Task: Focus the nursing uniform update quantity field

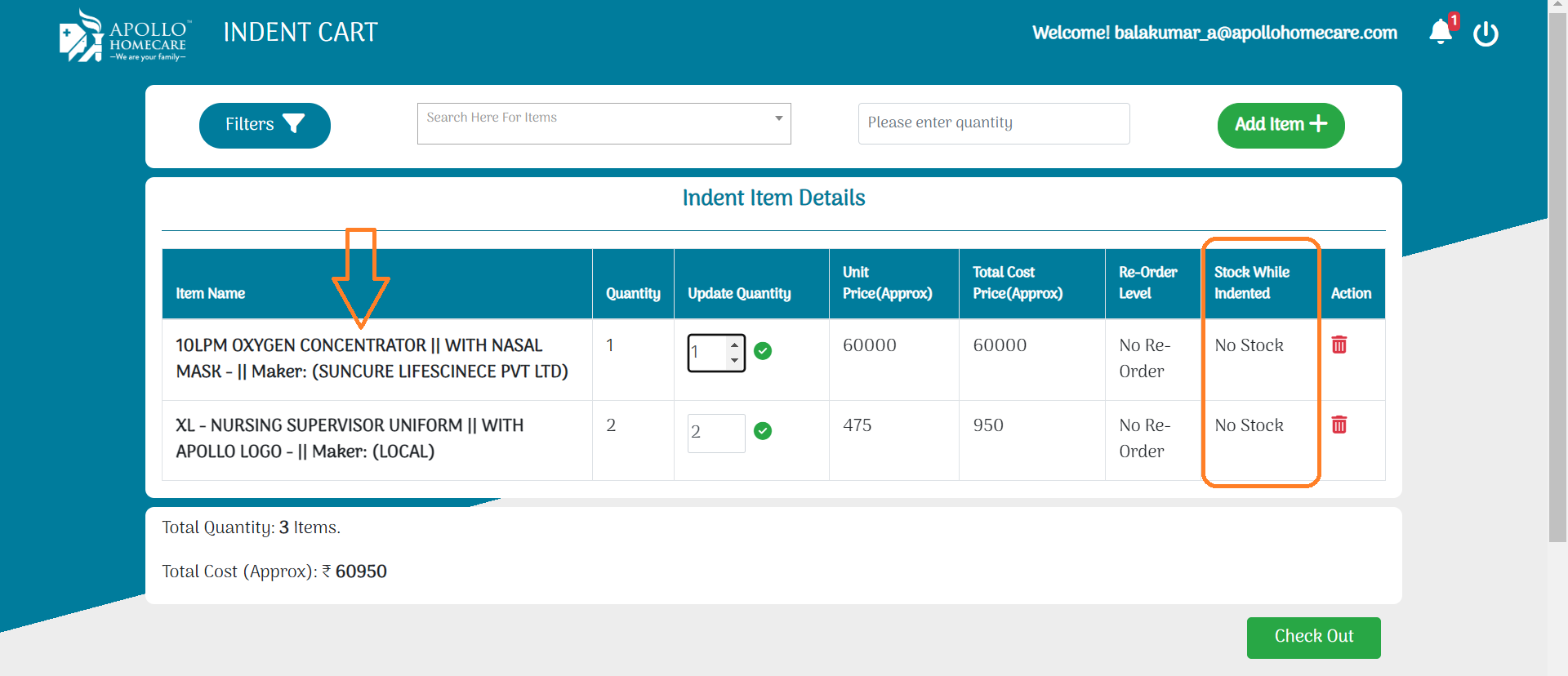Action: (715, 433)
